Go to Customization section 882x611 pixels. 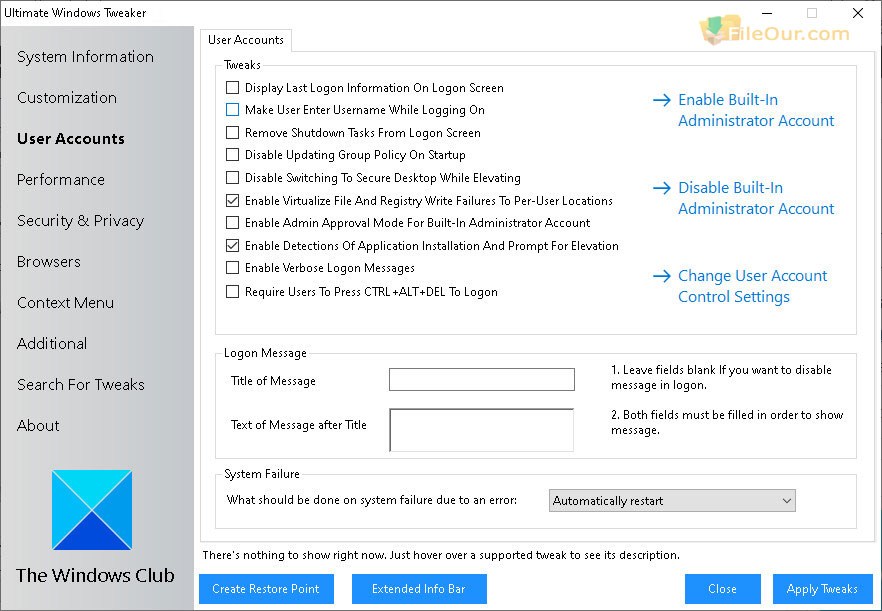pos(67,98)
